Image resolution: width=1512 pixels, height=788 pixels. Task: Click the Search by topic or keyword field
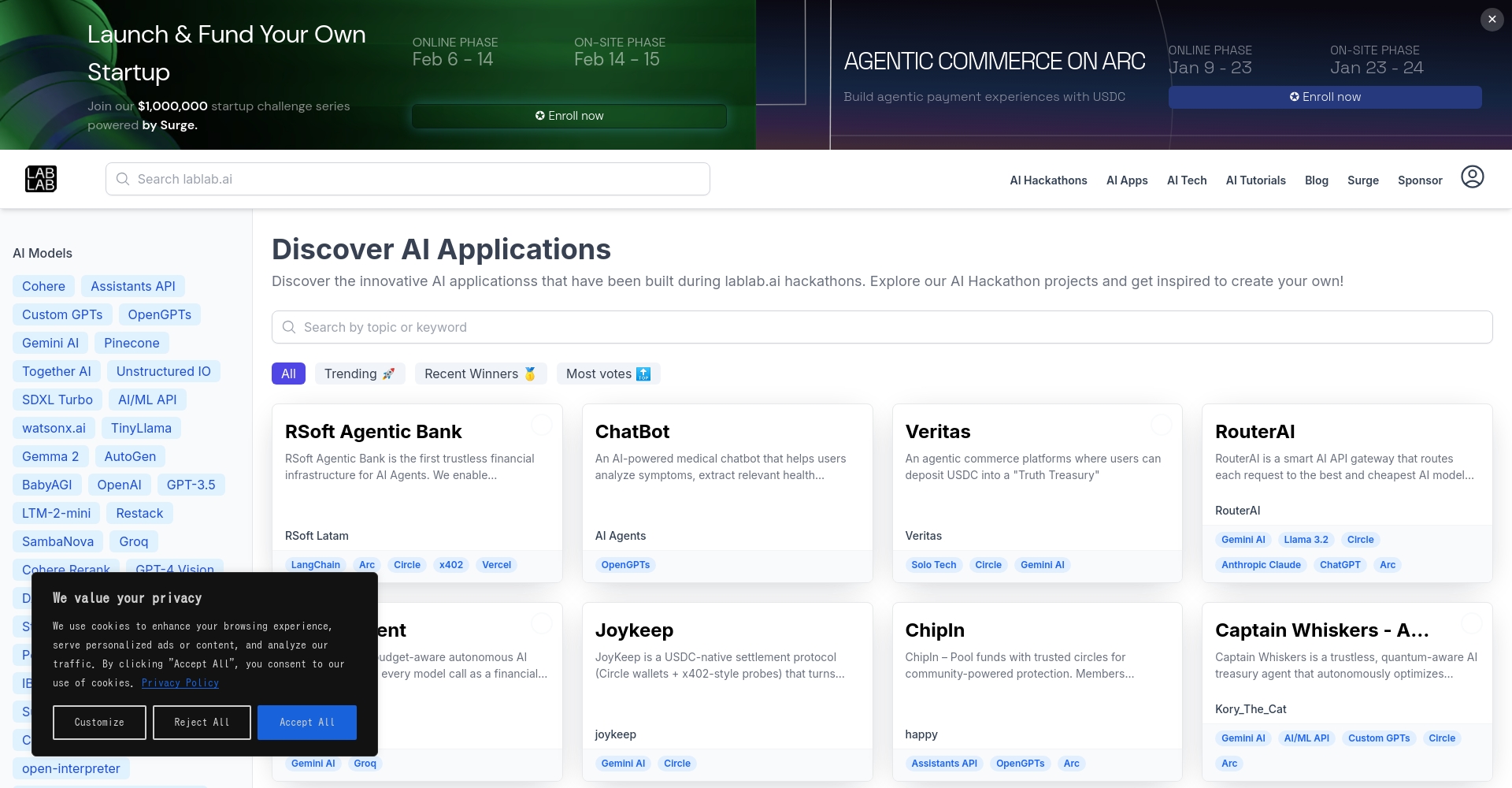(882, 327)
